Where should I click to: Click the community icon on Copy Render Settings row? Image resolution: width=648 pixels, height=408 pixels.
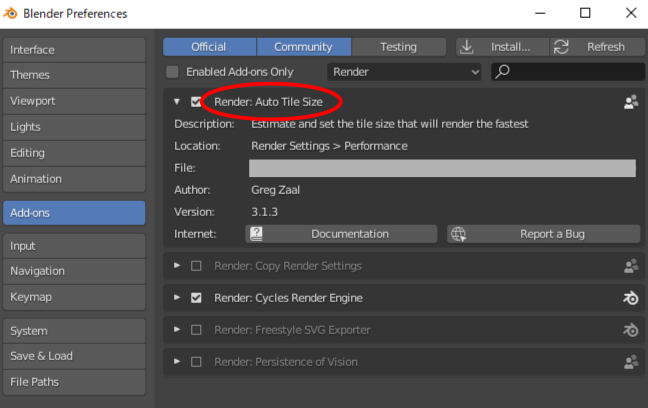pyautogui.click(x=631, y=266)
